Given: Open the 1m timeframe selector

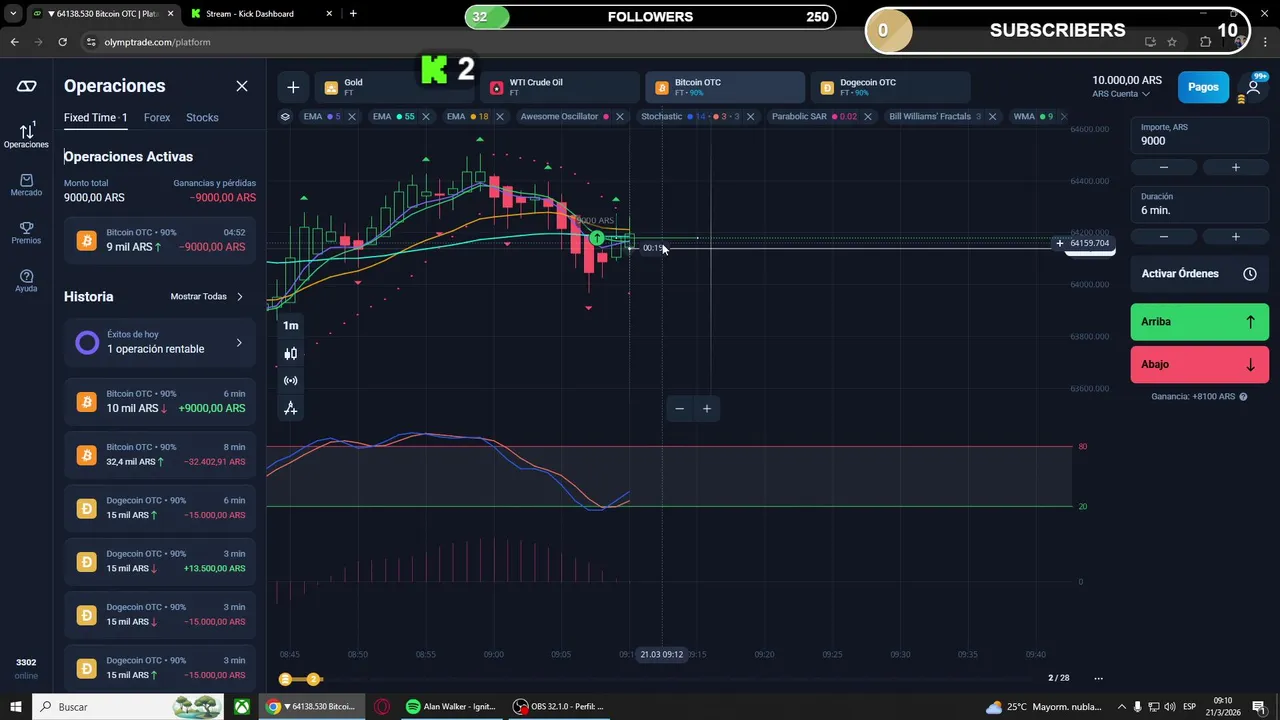Looking at the screenshot, I should tap(291, 325).
